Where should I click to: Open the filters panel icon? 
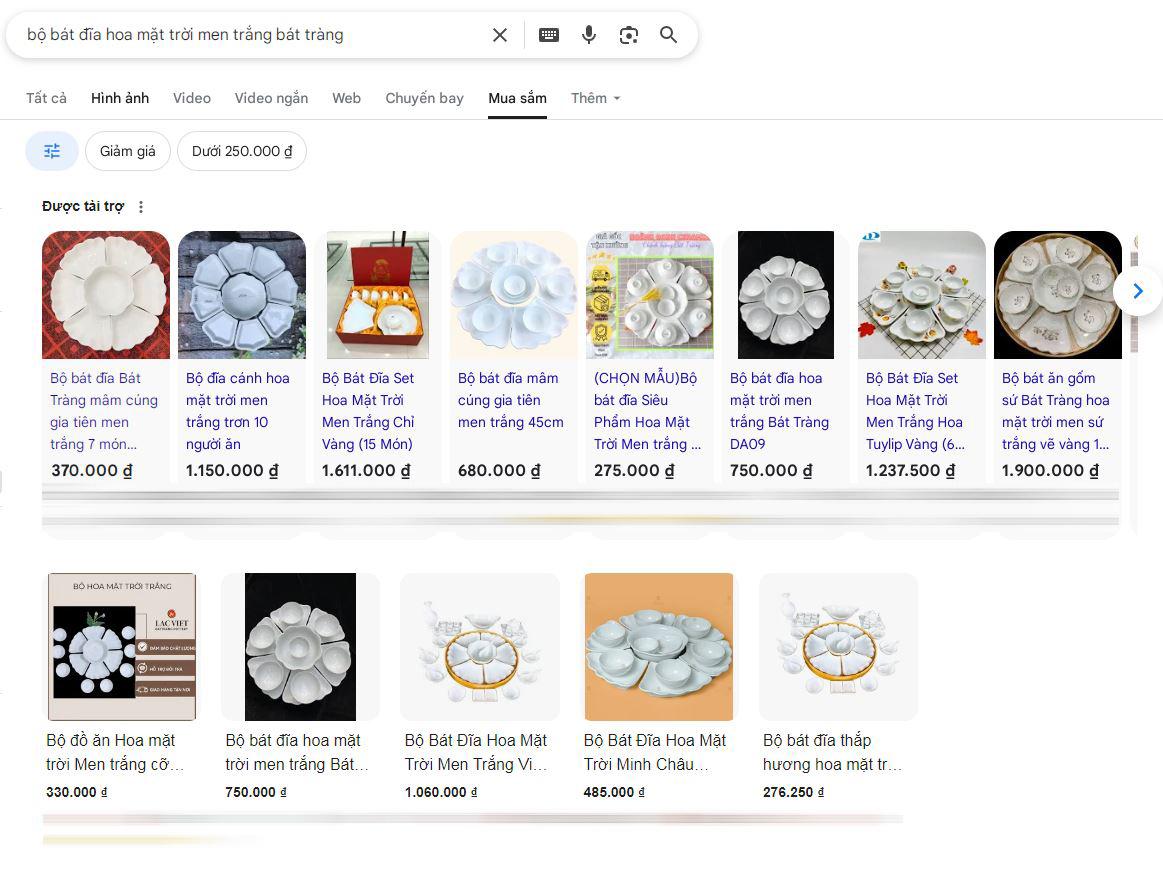[x=52, y=151]
